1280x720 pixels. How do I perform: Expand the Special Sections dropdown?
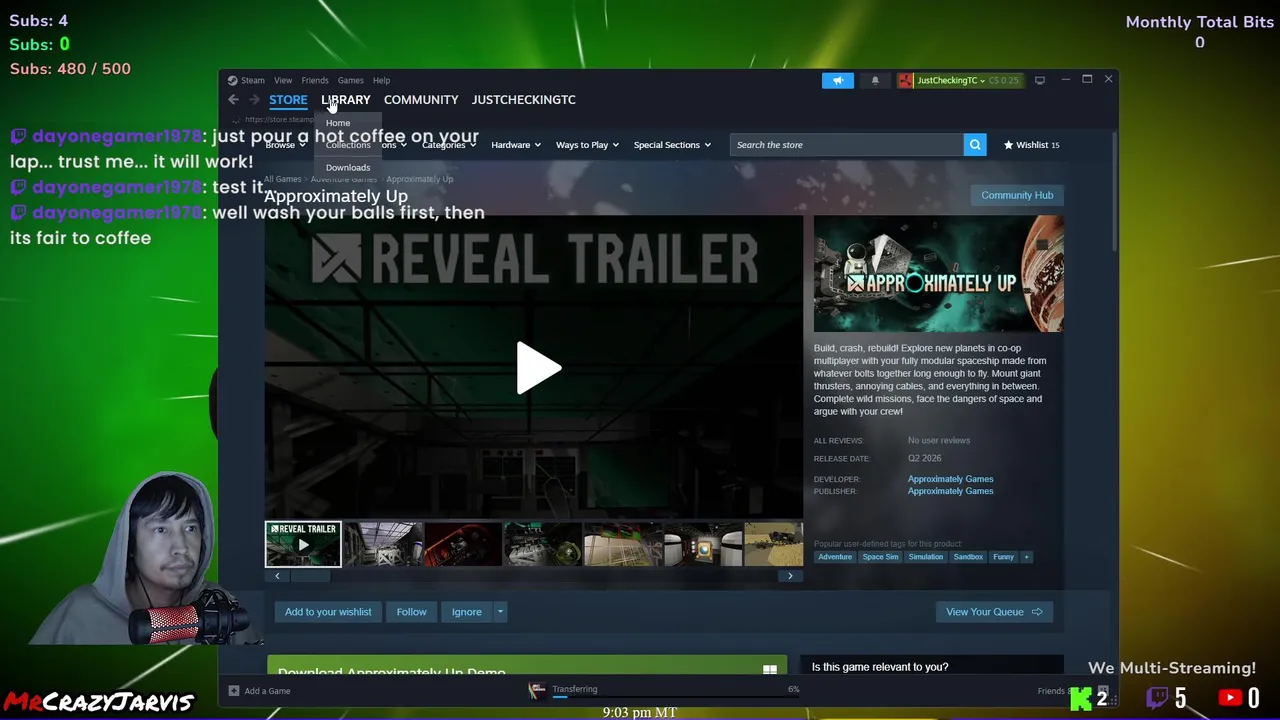click(x=672, y=145)
